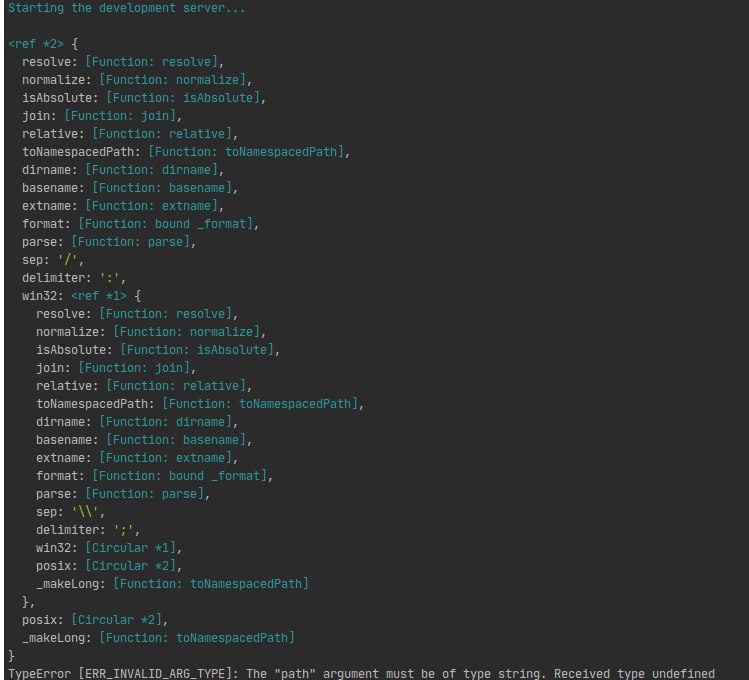
Task: Click the 'Starting the development server...' line
Action: click(127, 8)
